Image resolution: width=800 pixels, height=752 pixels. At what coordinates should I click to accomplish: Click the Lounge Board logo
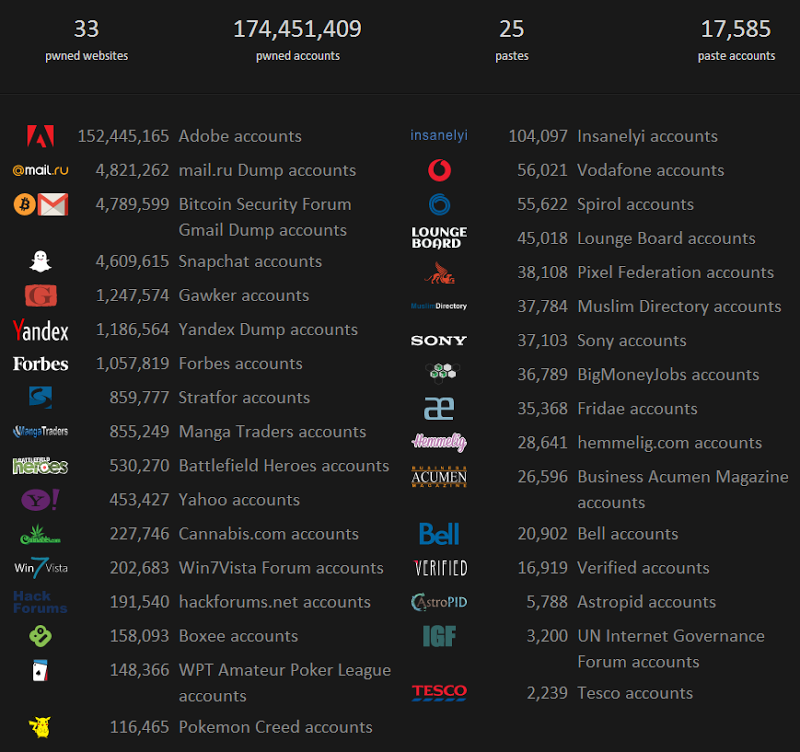(x=439, y=238)
